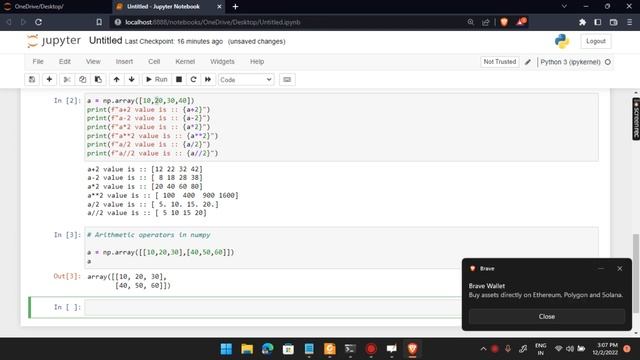This screenshot has height=360, width=640.
Task: Click the zoom magnifier icon in address bar
Action: click(471, 22)
